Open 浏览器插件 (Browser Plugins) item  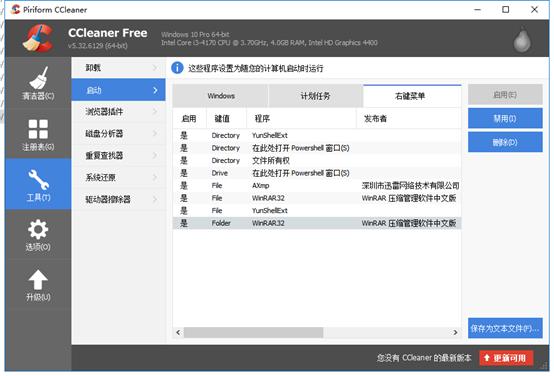tap(118, 112)
